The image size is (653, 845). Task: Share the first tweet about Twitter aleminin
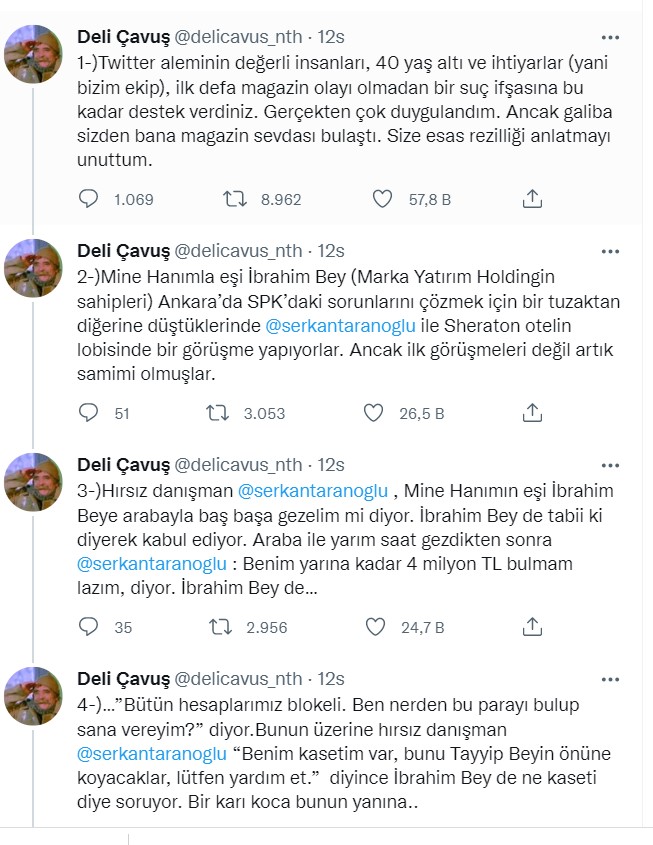532,199
